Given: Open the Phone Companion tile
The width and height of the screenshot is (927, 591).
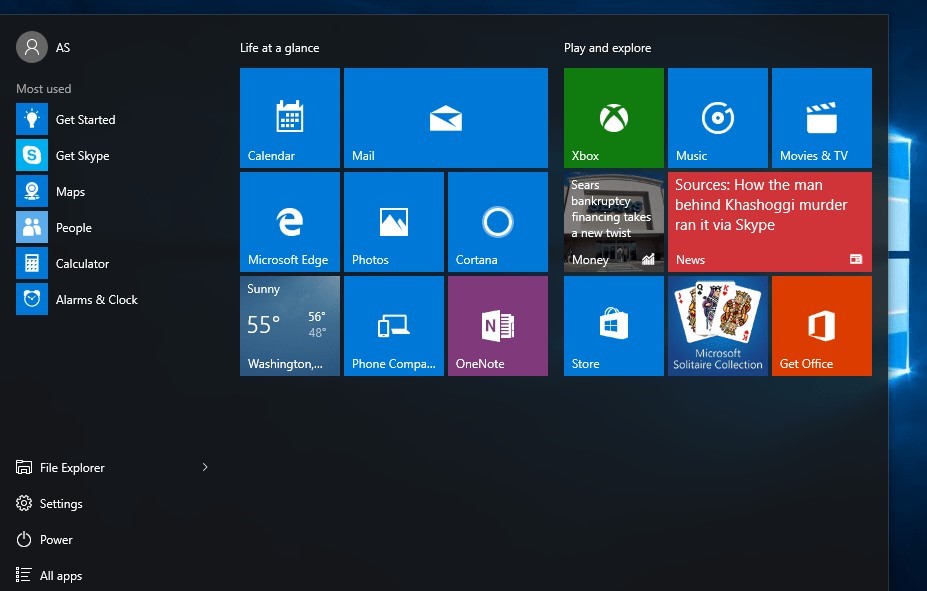Looking at the screenshot, I should (x=394, y=326).
